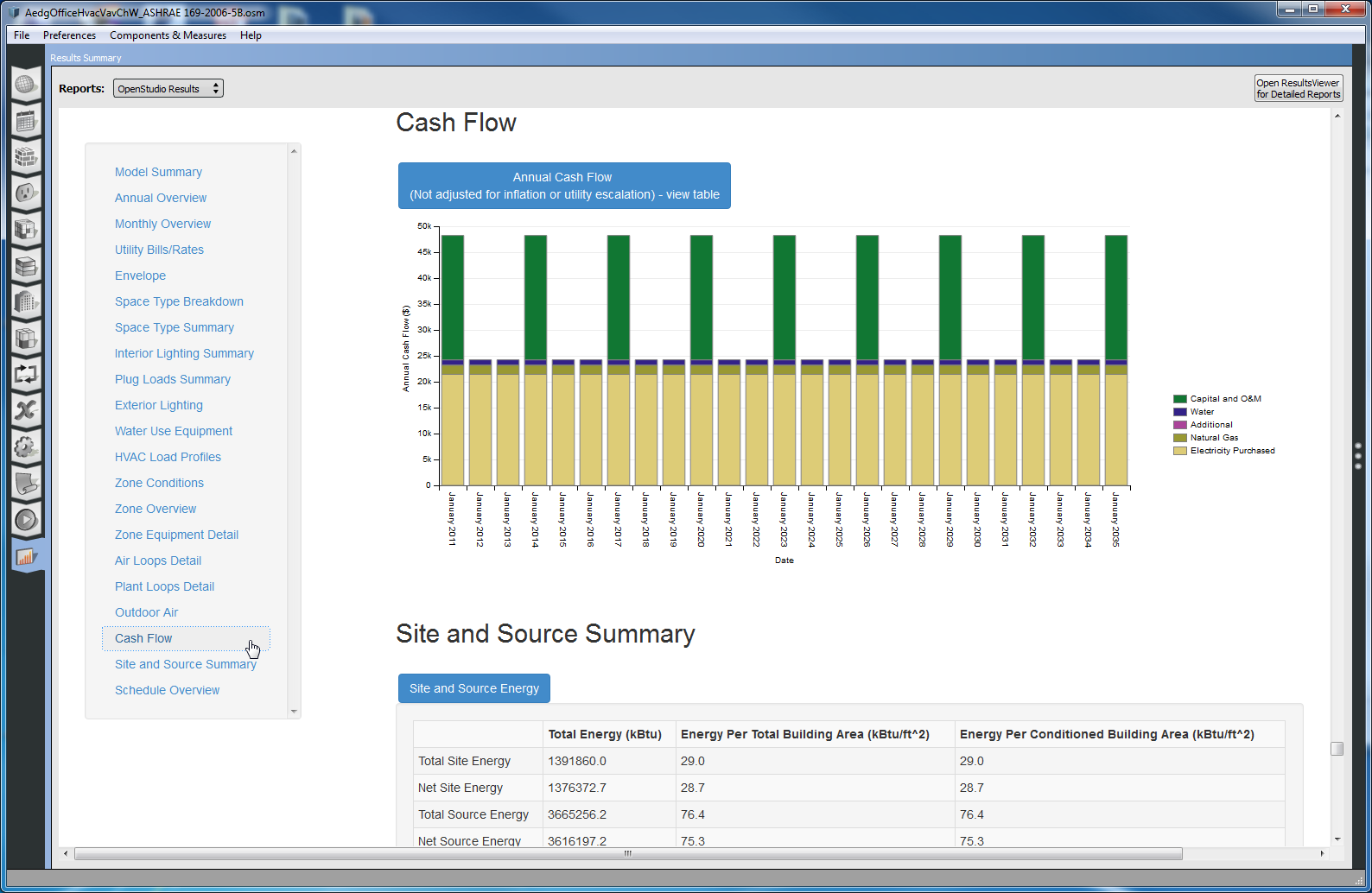Collapse the Site and Source Energy section

click(x=473, y=688)
